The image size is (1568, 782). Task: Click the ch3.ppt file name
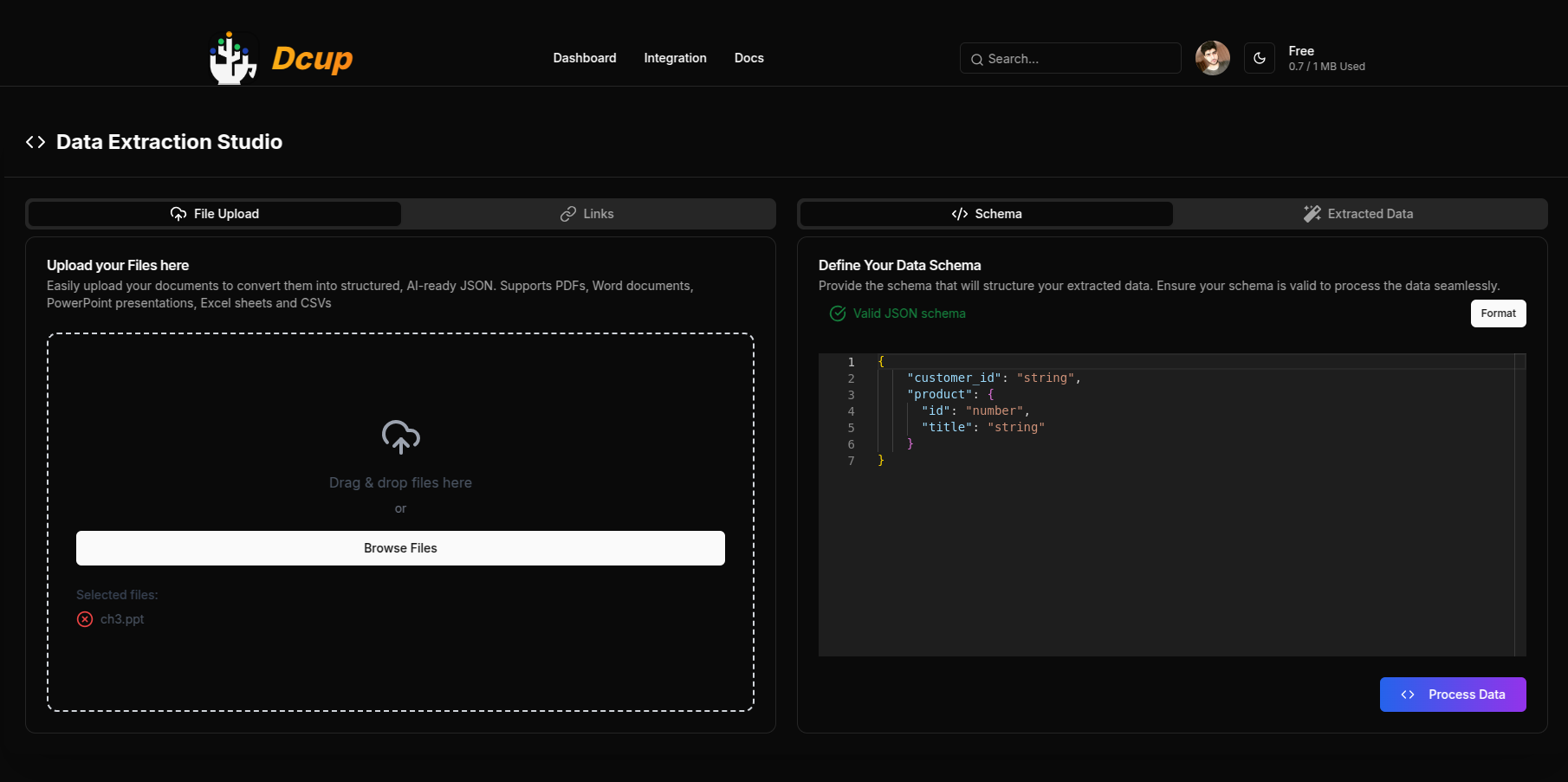122,619
